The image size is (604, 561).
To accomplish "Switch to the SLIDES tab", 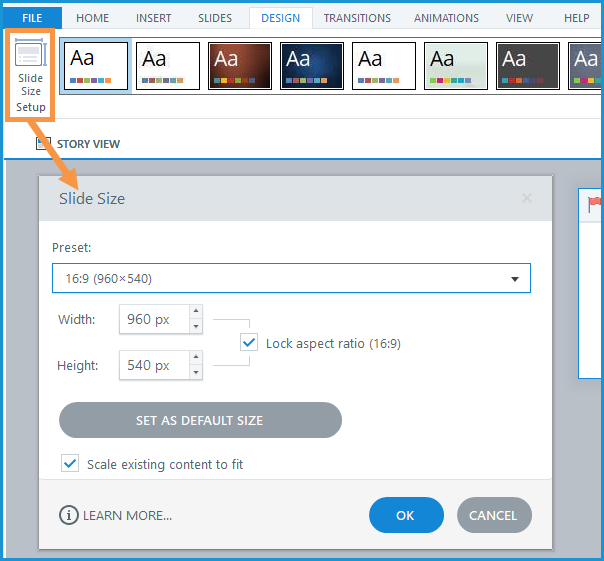I will click(x=215, y=18).
